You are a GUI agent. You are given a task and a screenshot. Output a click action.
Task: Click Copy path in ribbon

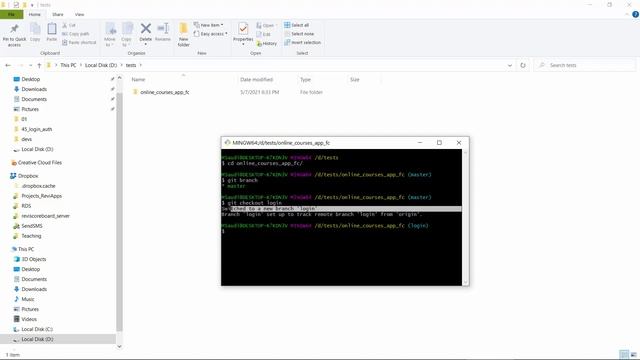[76, 34]
